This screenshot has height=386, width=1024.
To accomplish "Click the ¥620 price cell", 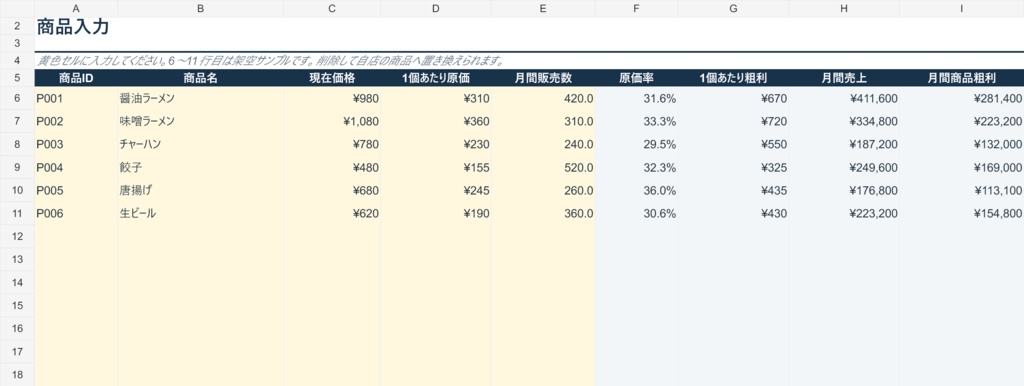I will 332,214.
